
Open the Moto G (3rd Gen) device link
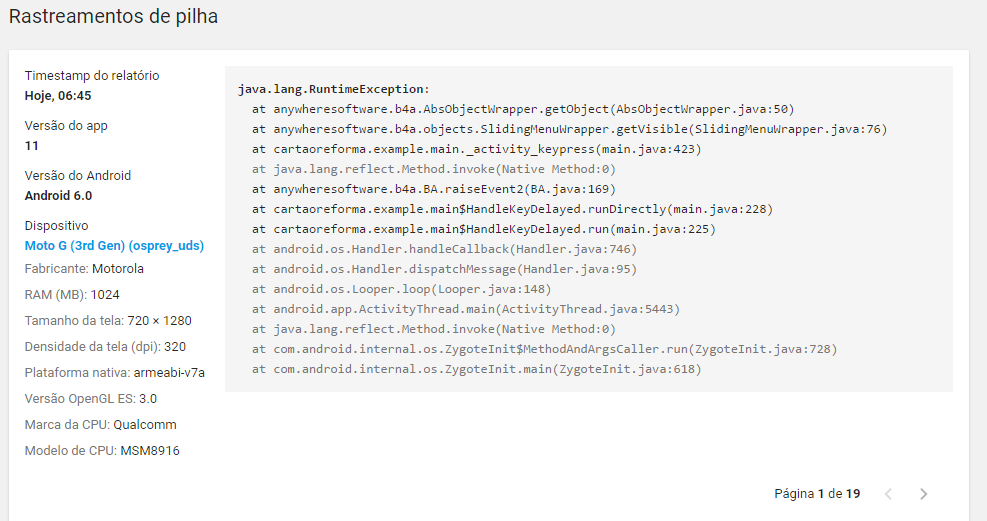point(114,246)
